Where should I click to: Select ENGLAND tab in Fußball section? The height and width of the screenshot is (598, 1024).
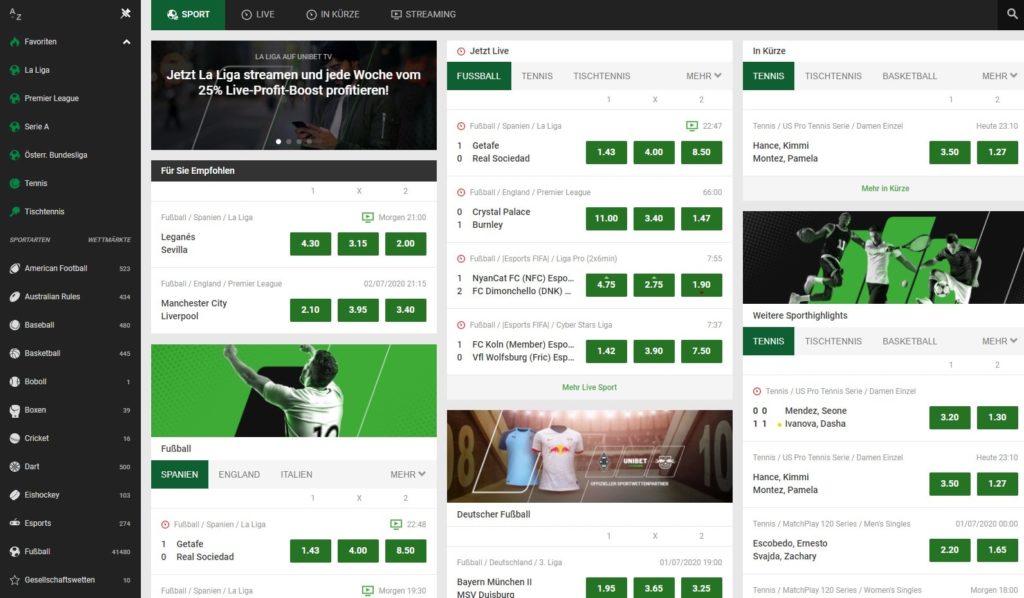[x=239, y=475]
